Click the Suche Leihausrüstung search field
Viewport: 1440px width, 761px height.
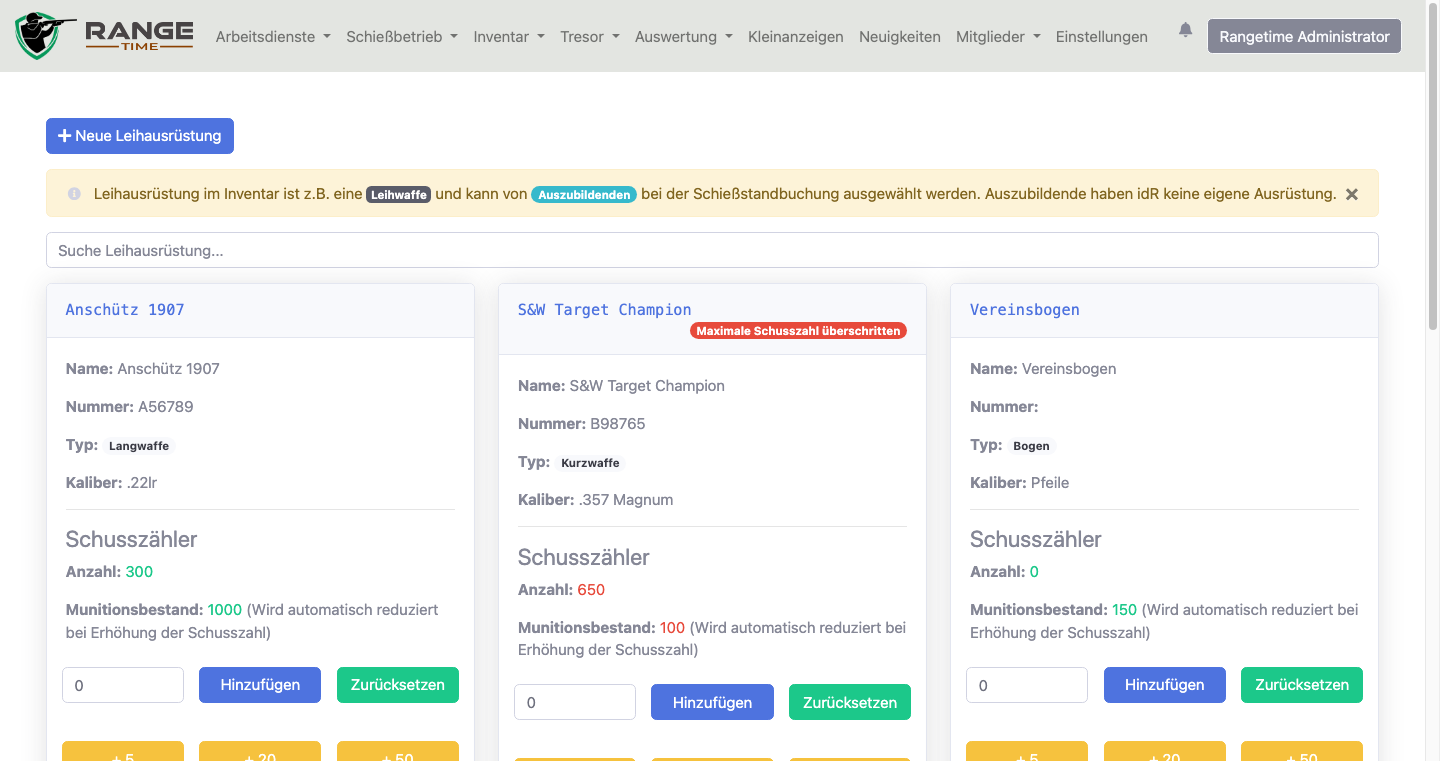[x=712, y=249]
